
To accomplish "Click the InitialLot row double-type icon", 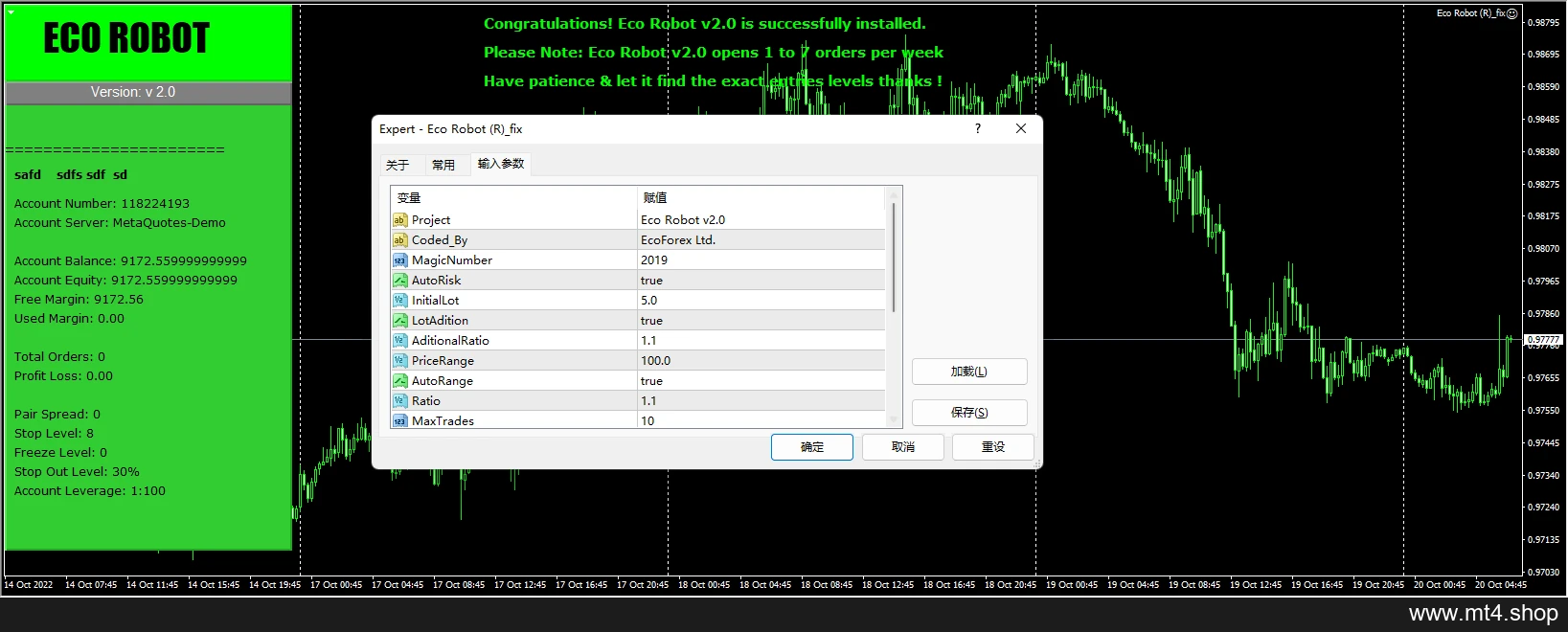I will (399, 301).
